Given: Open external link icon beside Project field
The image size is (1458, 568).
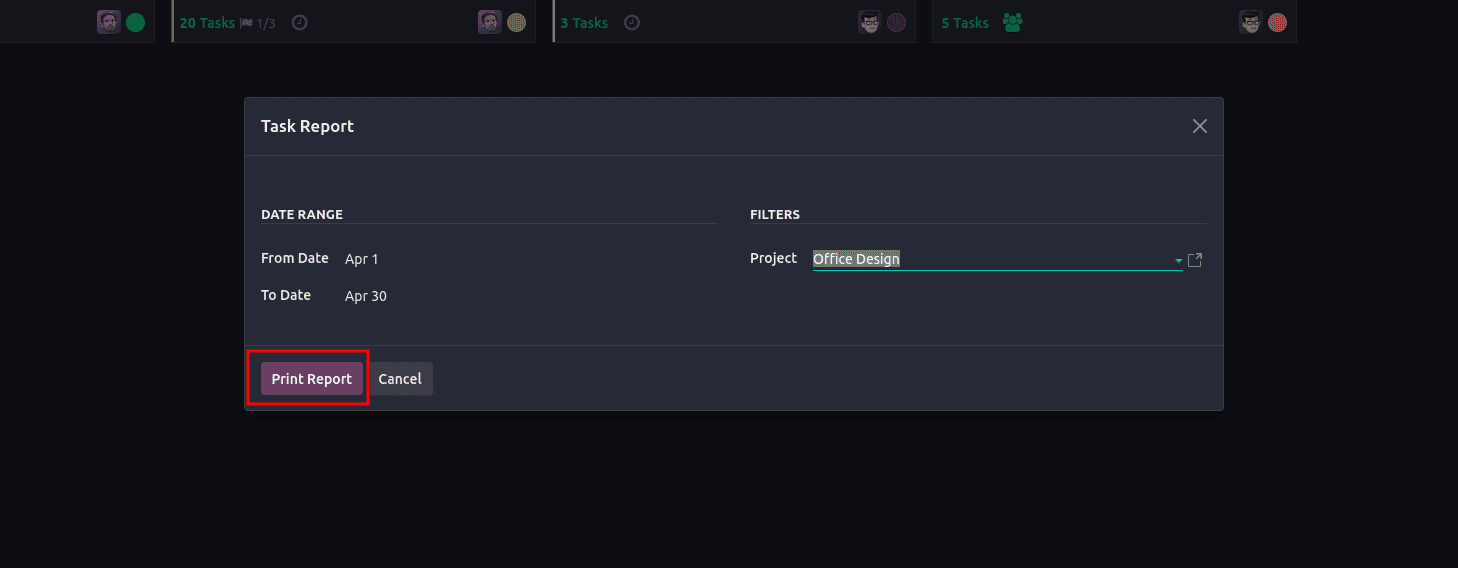Looking at the screenshot, I should tap(1194, 260).
